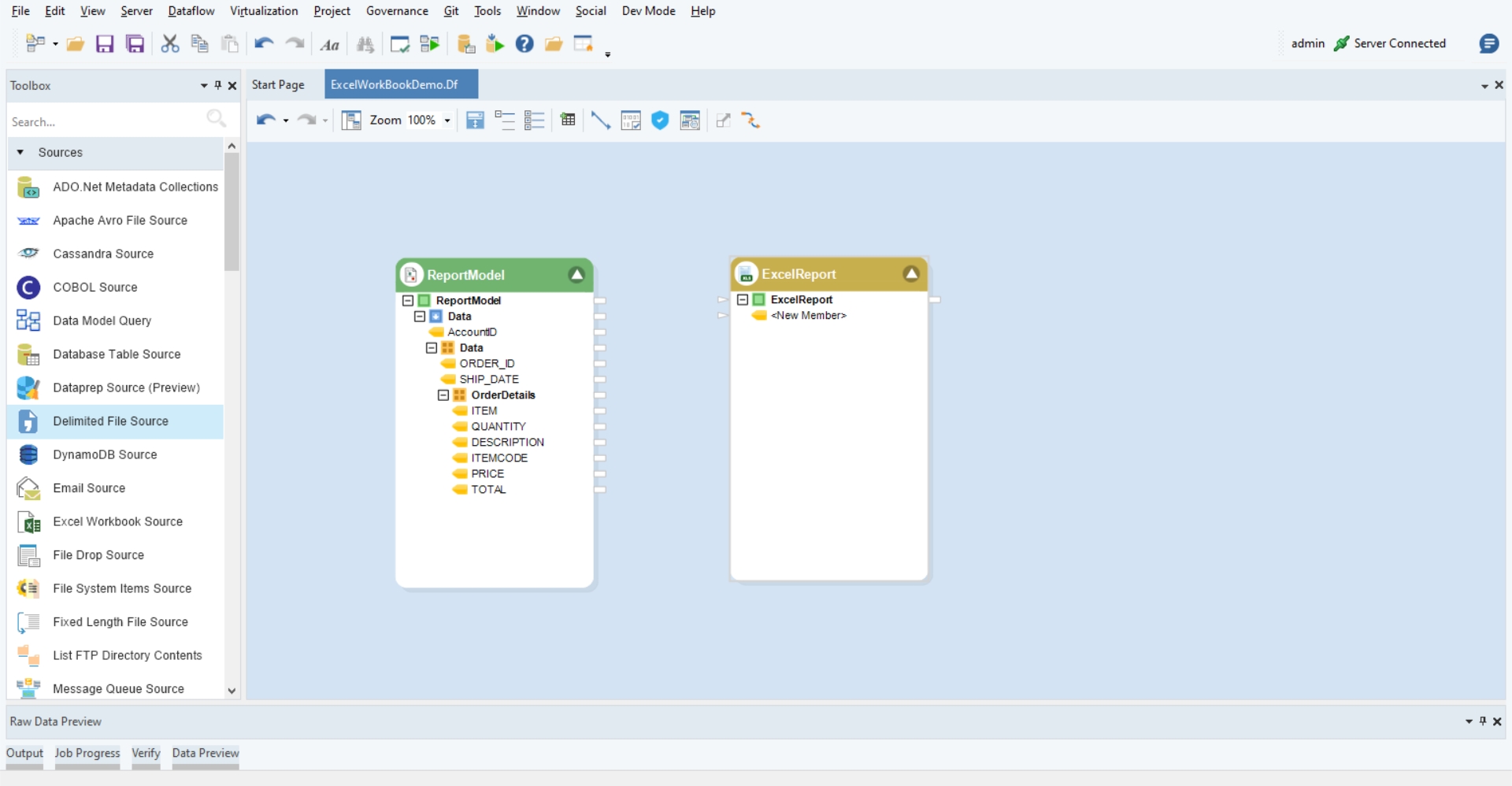Open the Dataflow menu
The width and height of the screenshot is (1512, 786).
click(191, 11)
